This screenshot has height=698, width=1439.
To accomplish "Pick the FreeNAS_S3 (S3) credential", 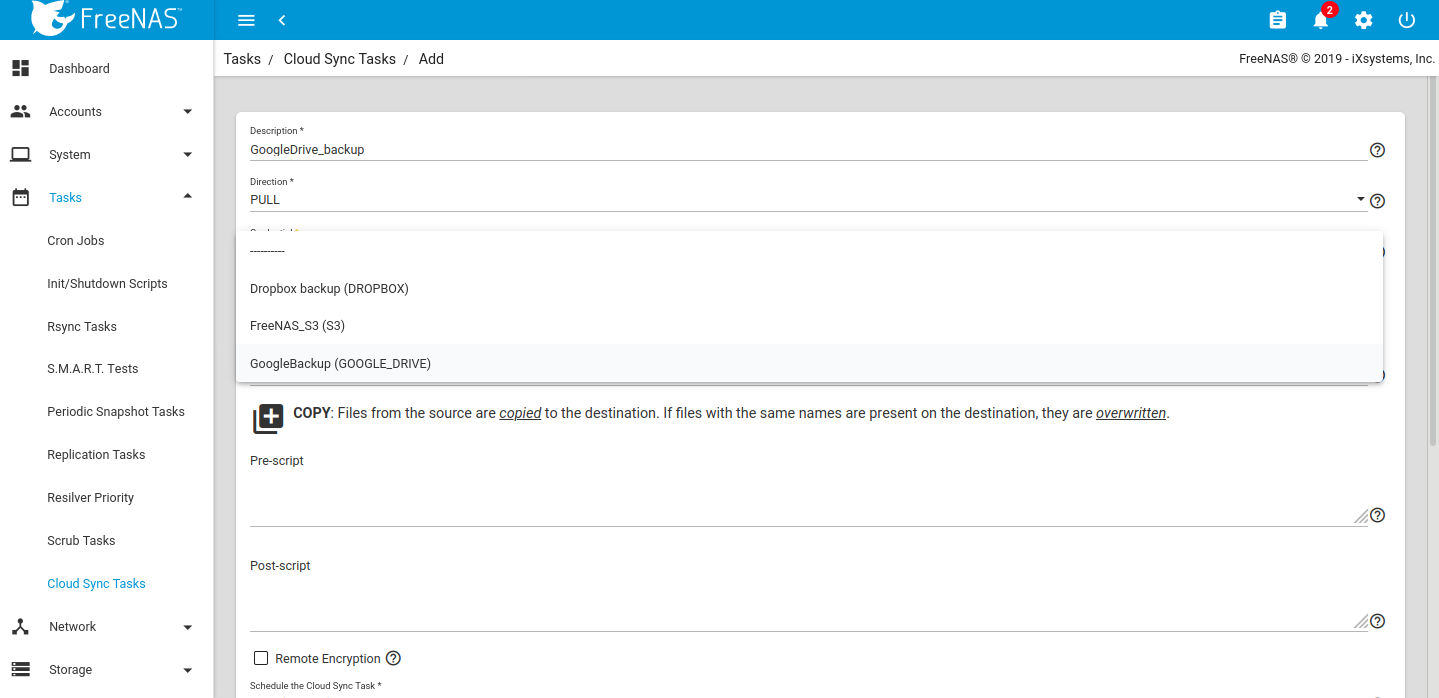I will [297, 326].
